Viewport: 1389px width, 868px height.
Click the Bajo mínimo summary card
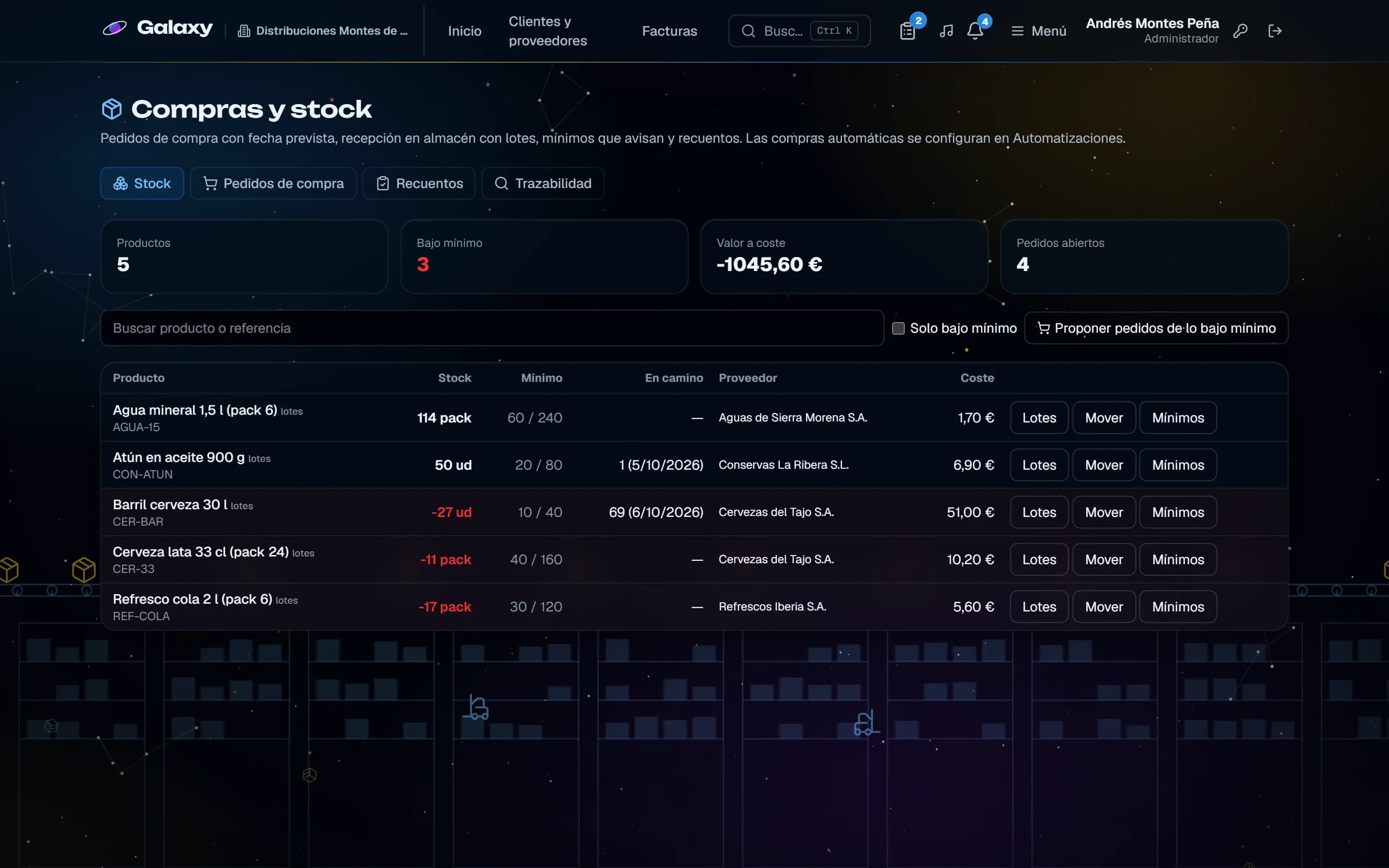point(544,257)
